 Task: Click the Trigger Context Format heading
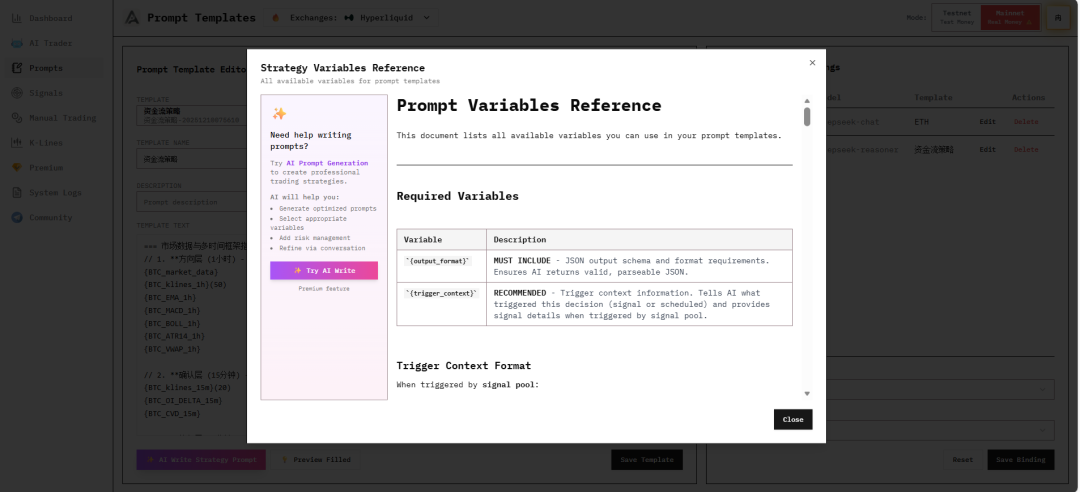tap(464, 366)
